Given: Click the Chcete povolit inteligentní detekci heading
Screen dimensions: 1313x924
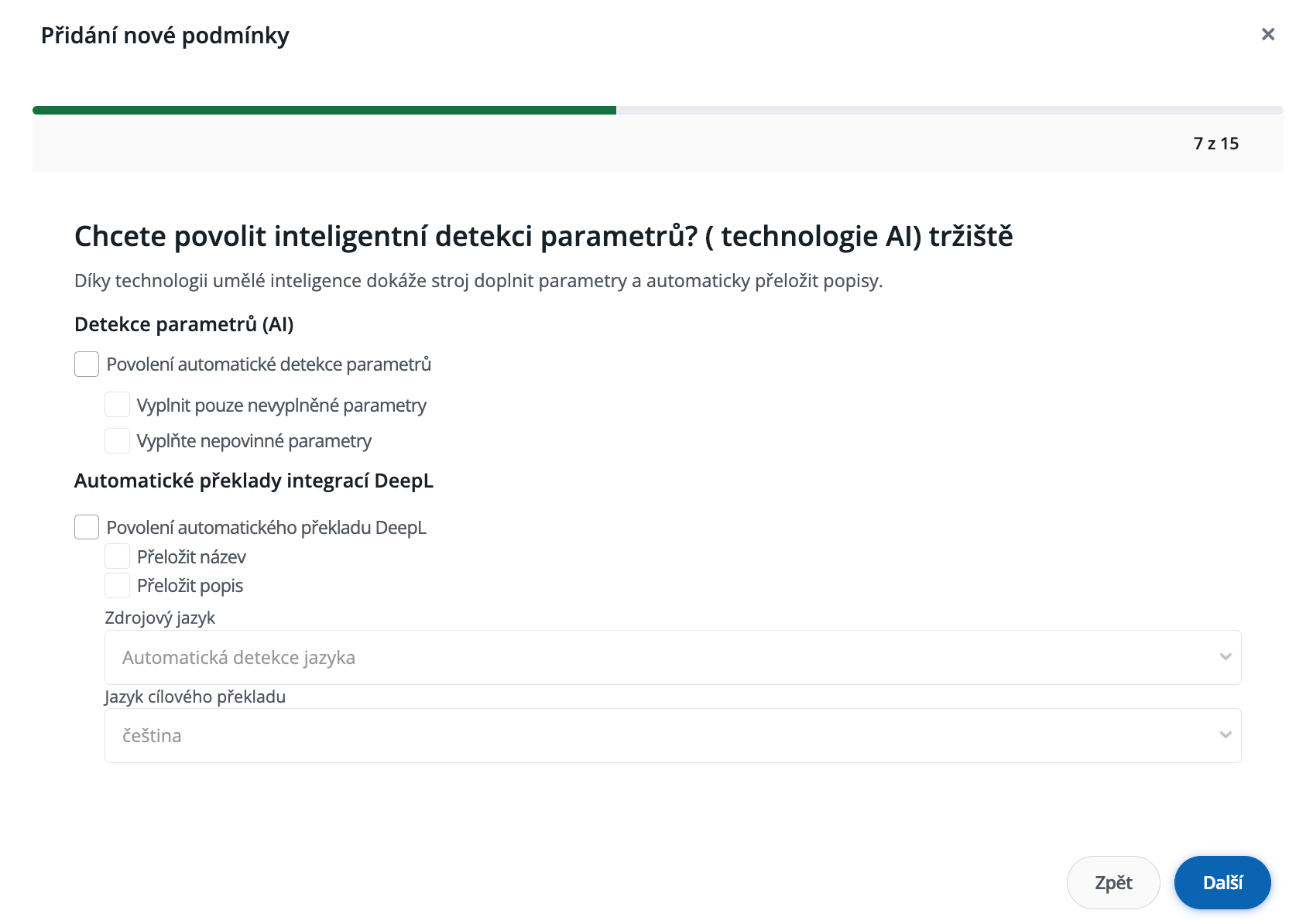Looking at the screenshot, I should [x=543, y=236].
